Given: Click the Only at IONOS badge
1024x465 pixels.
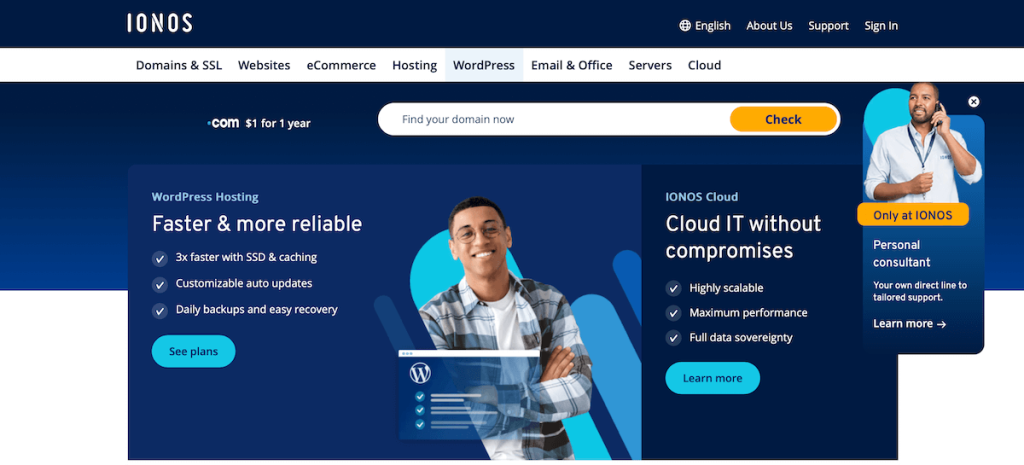Looking at the screenshot, I should click(913, 215).
